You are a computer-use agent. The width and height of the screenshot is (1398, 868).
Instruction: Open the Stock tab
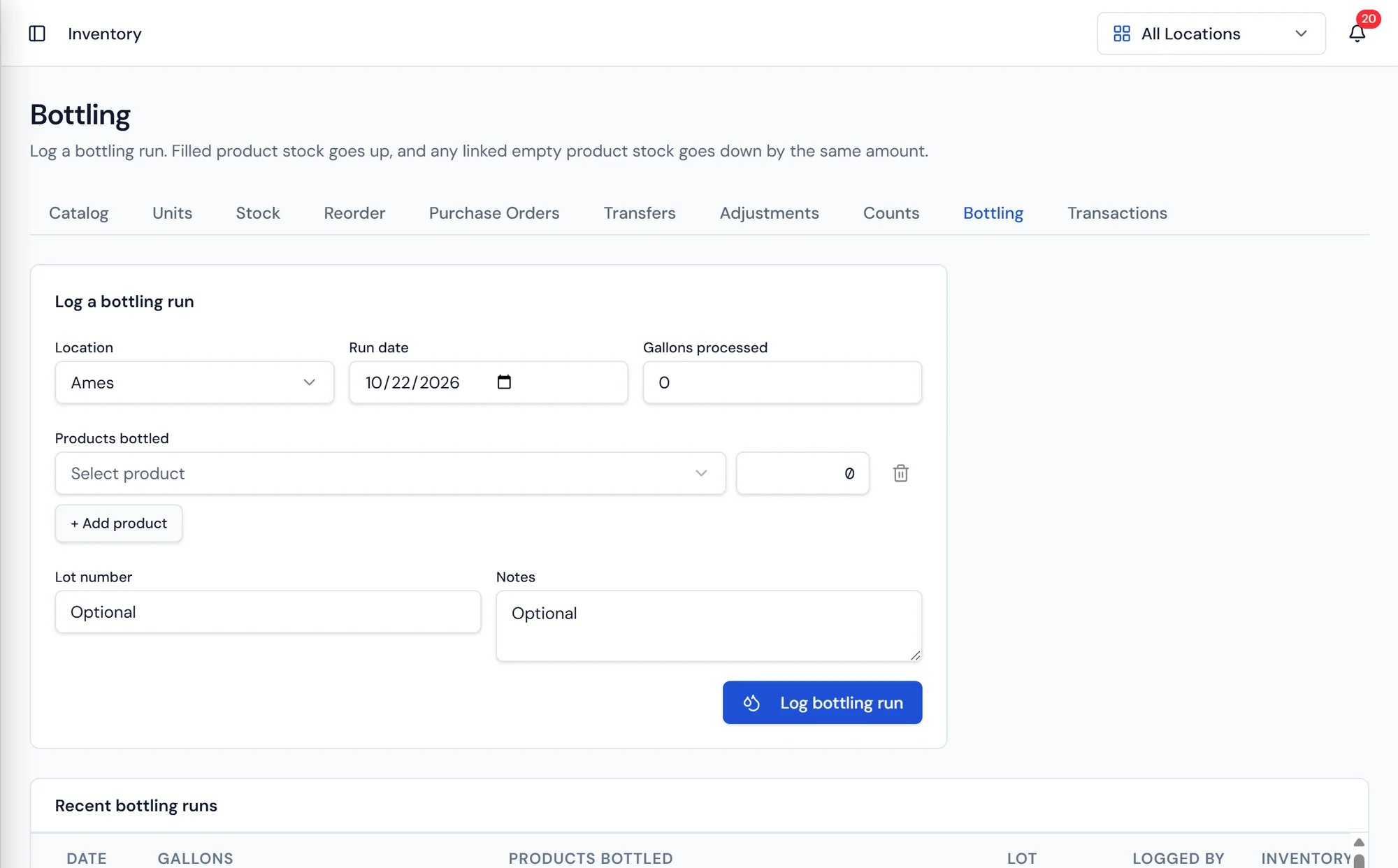pyautogui.click(x=258, y=213)
